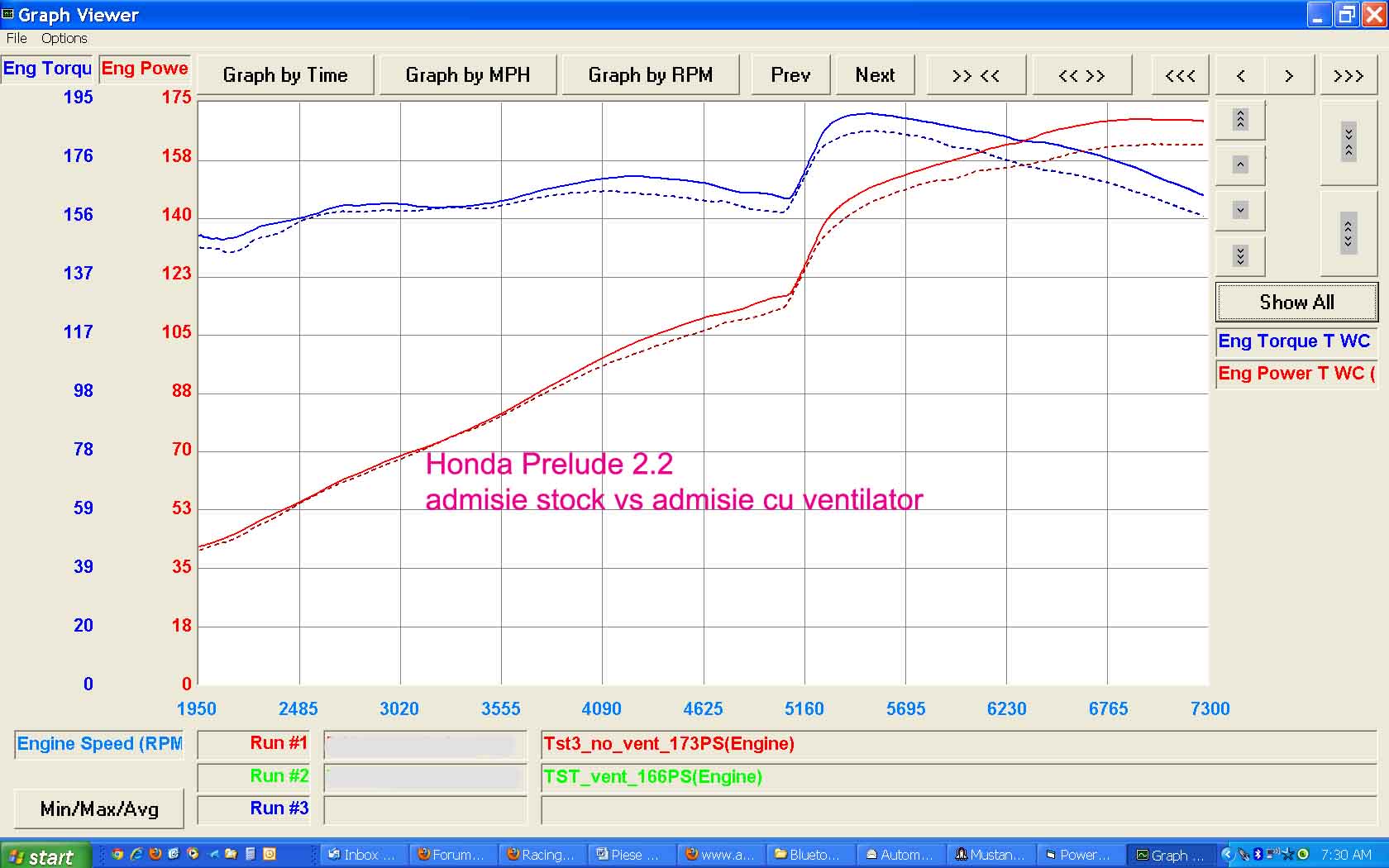Click the single left arrow pan button
Screen dimensions: 1389x868
click(x=1240, y=76)
